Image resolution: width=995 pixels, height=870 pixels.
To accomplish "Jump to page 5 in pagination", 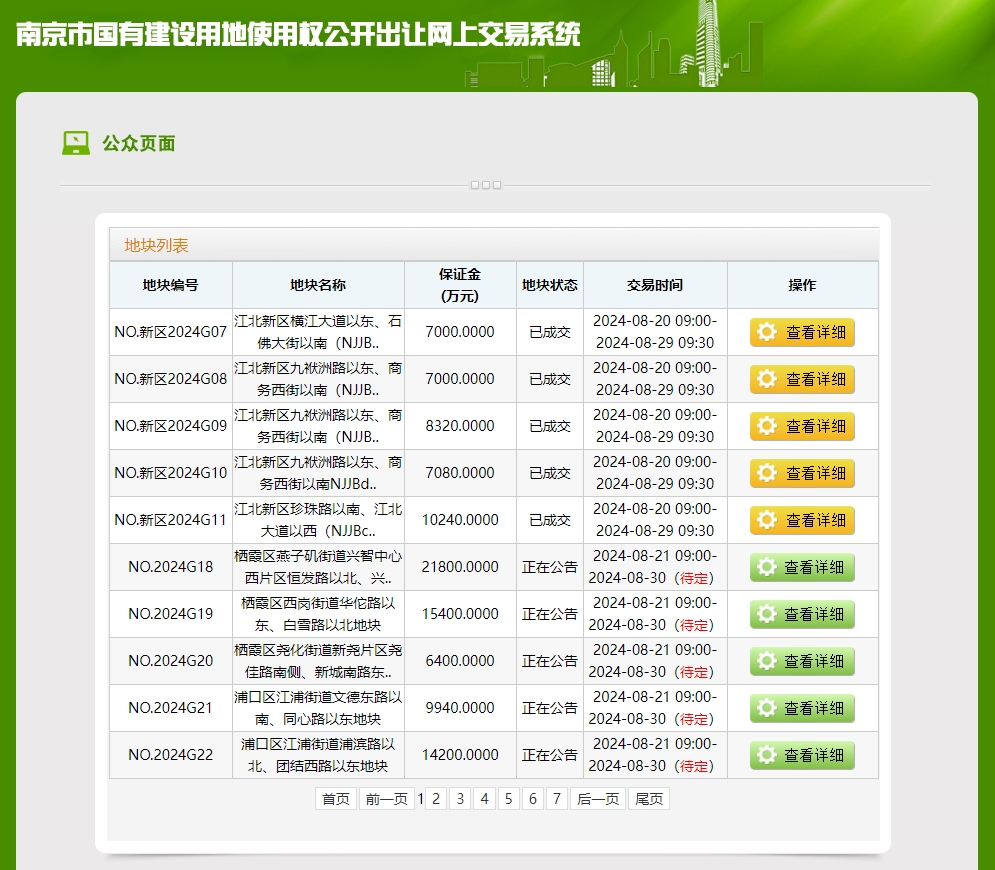I will (508, 798).
